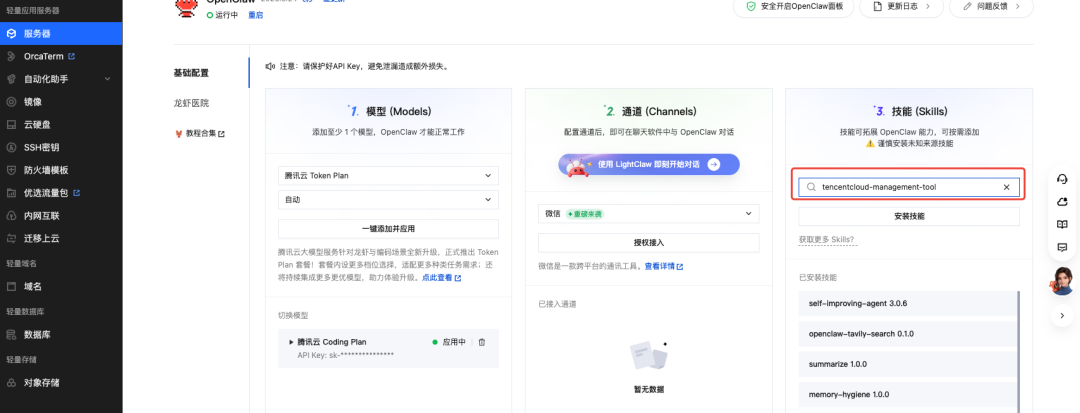Expand 腾讯云 Coding Plan triangle
Screen dimensions: 1080x413
[291, 341]
